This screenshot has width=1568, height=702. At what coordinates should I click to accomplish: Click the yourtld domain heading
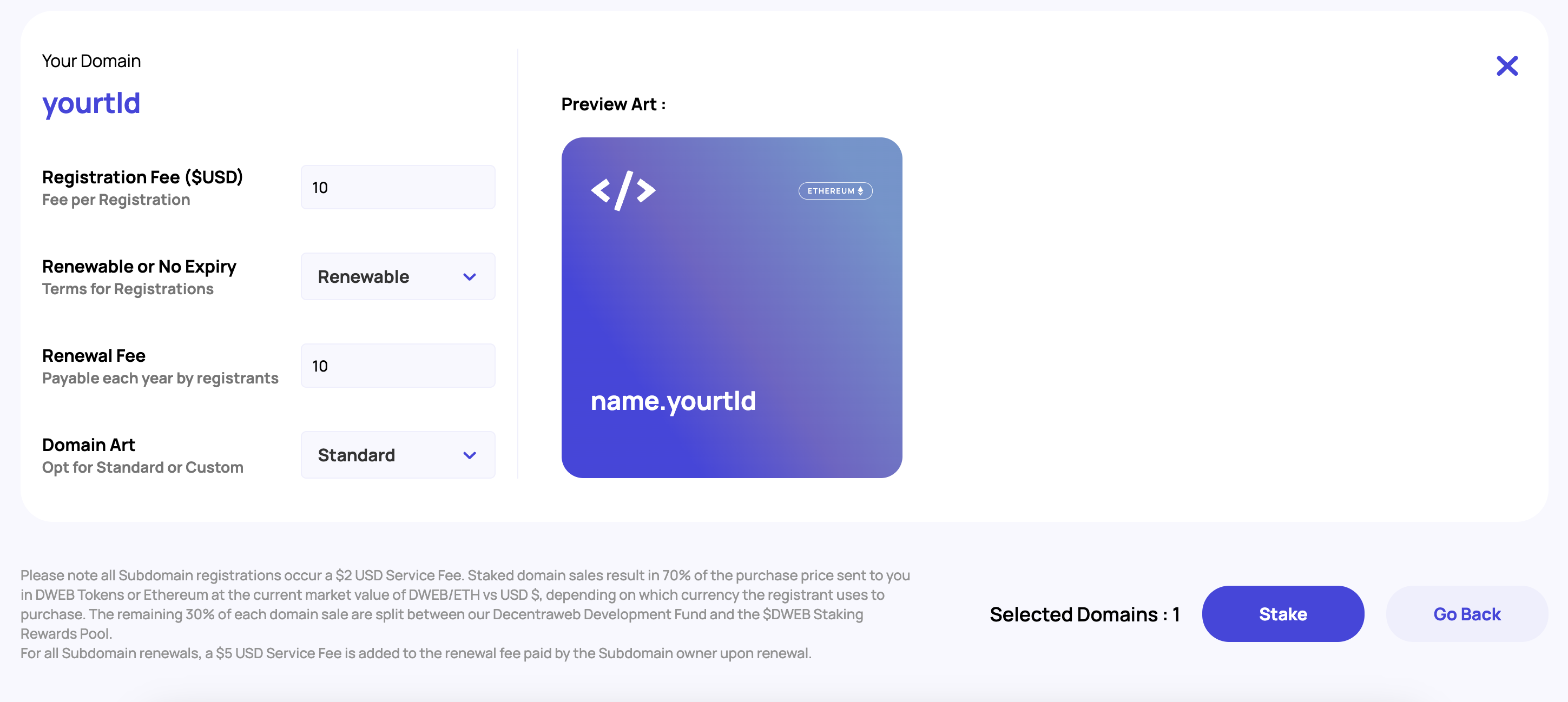pyautogui.click(x=91, y=103)
